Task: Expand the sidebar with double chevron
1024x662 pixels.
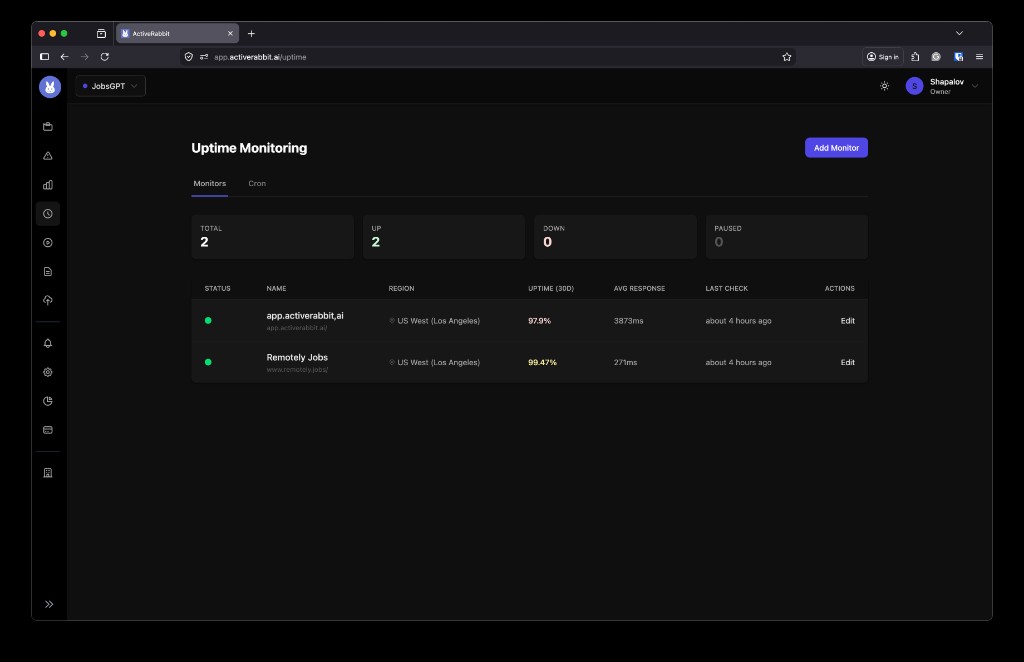Action: click(49, 604)
